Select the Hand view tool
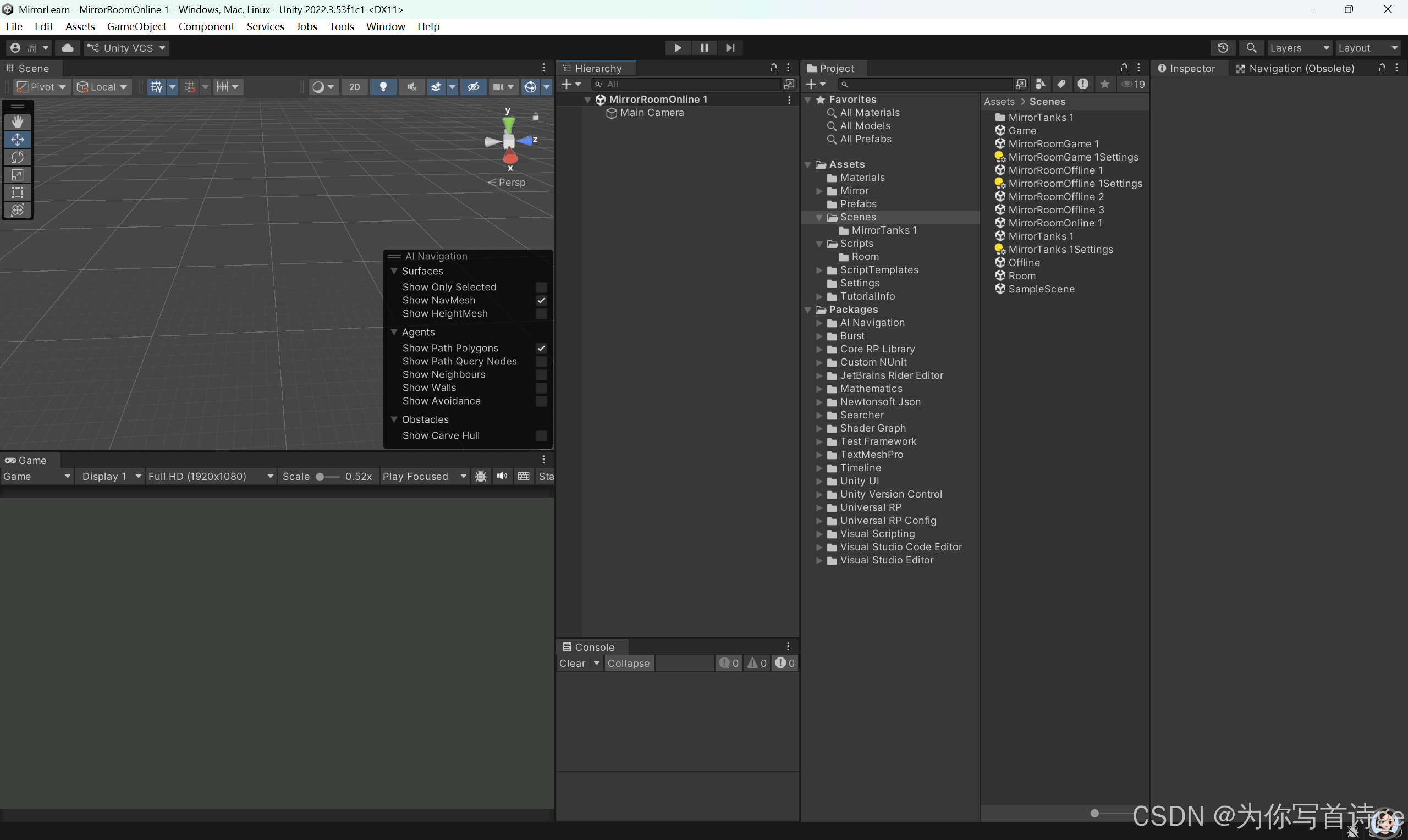This screenshot has height=840, width=1408. click(x=18, y=121)
